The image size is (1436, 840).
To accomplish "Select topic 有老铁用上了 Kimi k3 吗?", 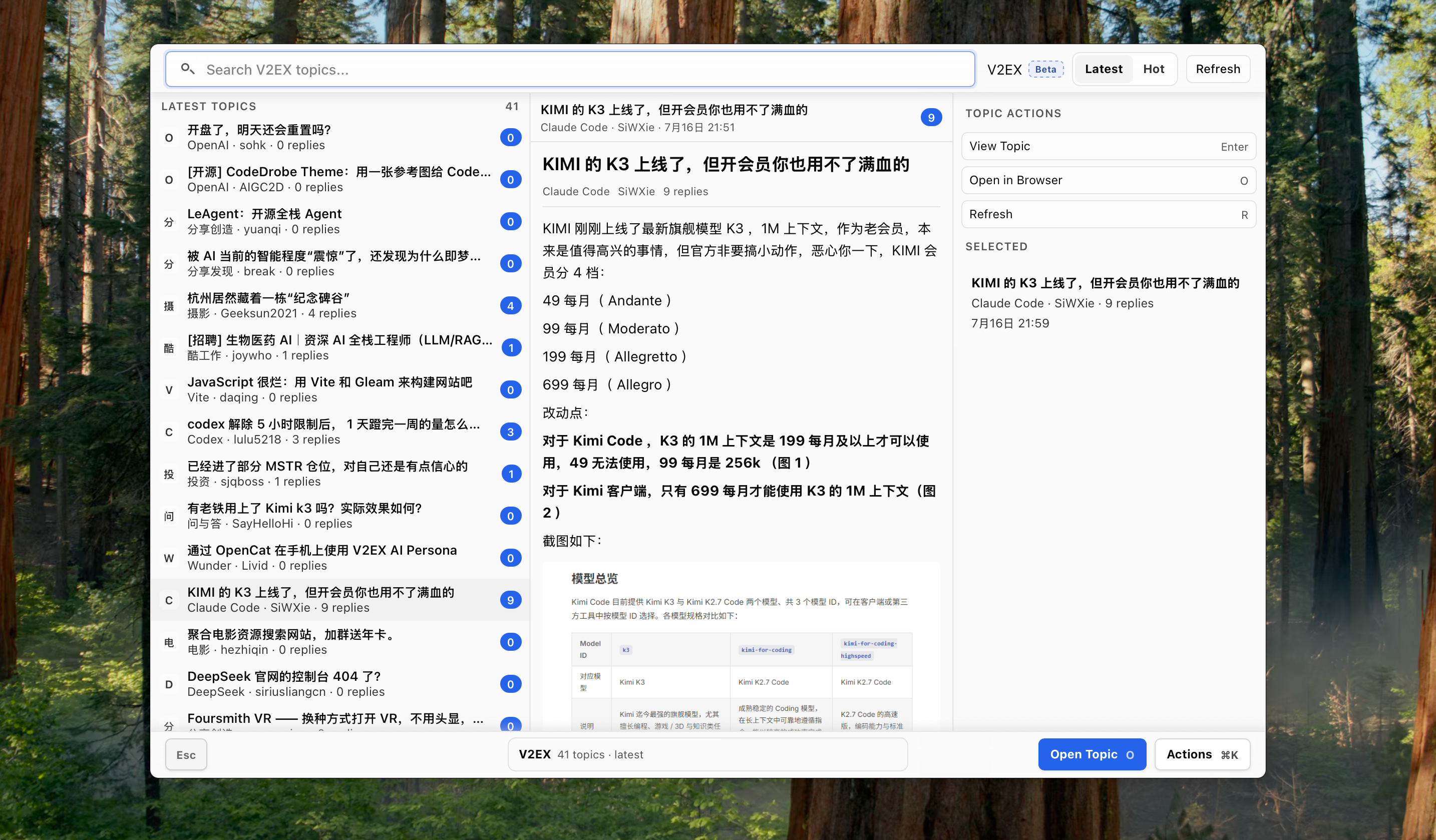I will (340, 516).
